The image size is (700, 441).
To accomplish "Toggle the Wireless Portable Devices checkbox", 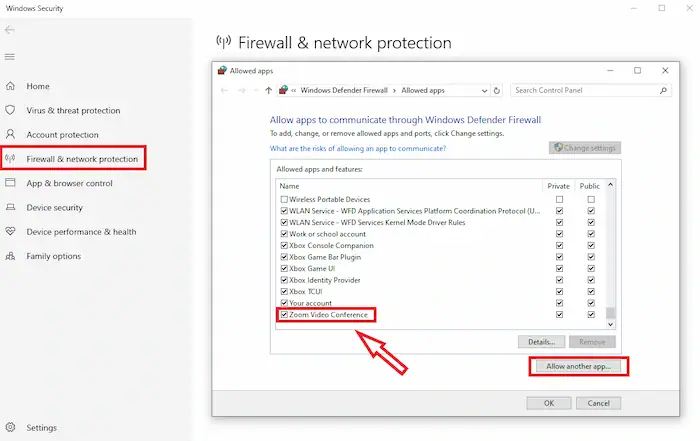I will 284,199.
